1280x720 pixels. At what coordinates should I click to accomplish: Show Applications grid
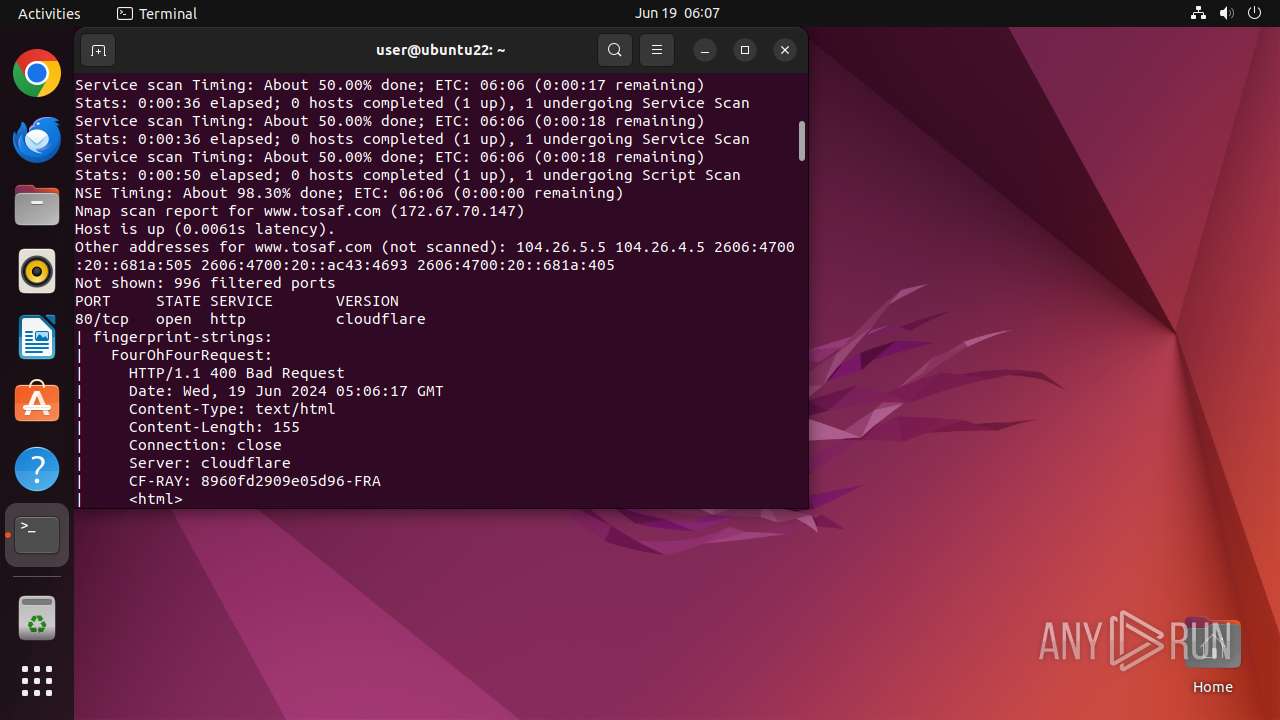[37, 681]
